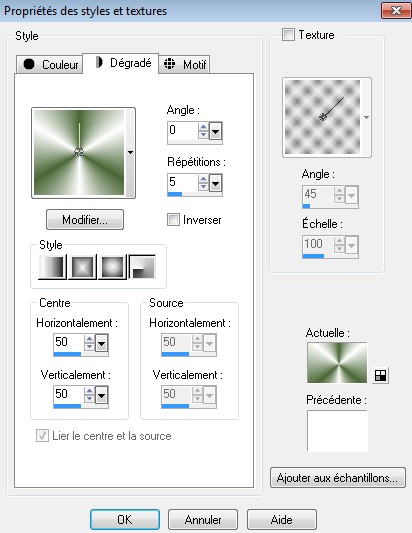Open the gradient preset dropdown arrow
The image size is (412, 533).
130,153
